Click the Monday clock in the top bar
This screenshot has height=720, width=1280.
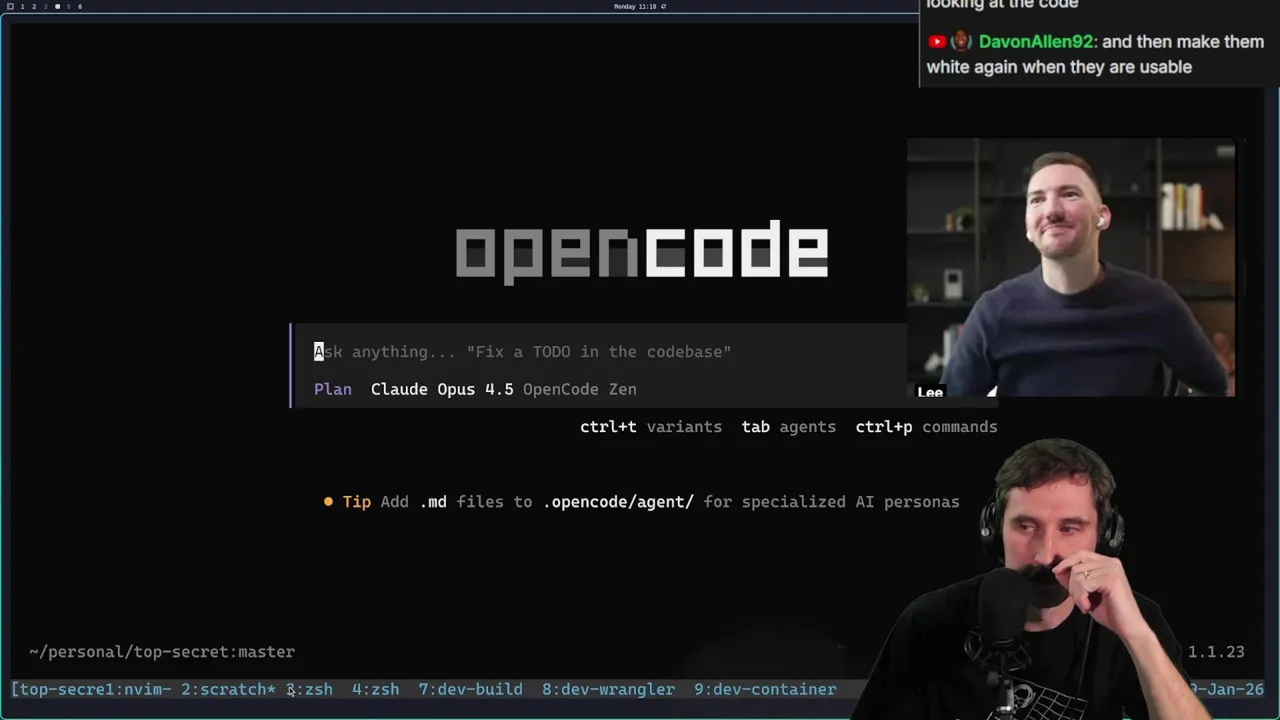pos(635,6)
